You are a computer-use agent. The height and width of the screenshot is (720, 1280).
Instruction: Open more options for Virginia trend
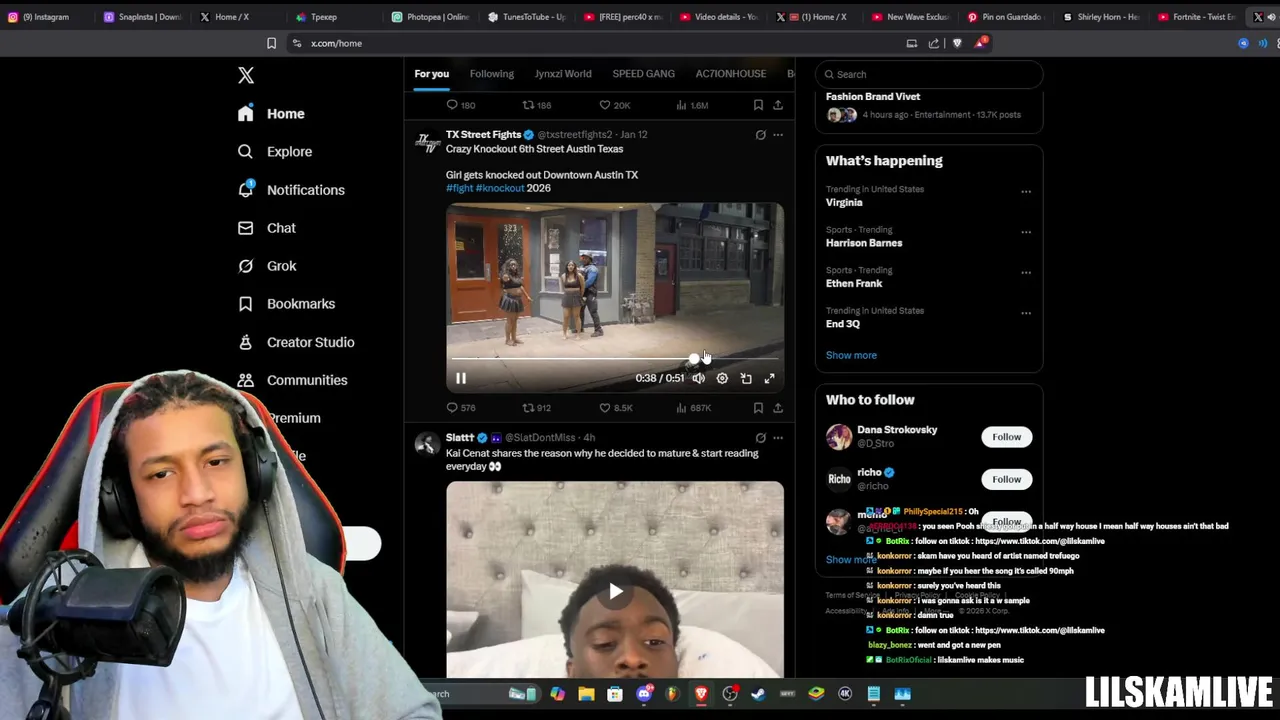pyautogui.click(x=1025, y=191)
